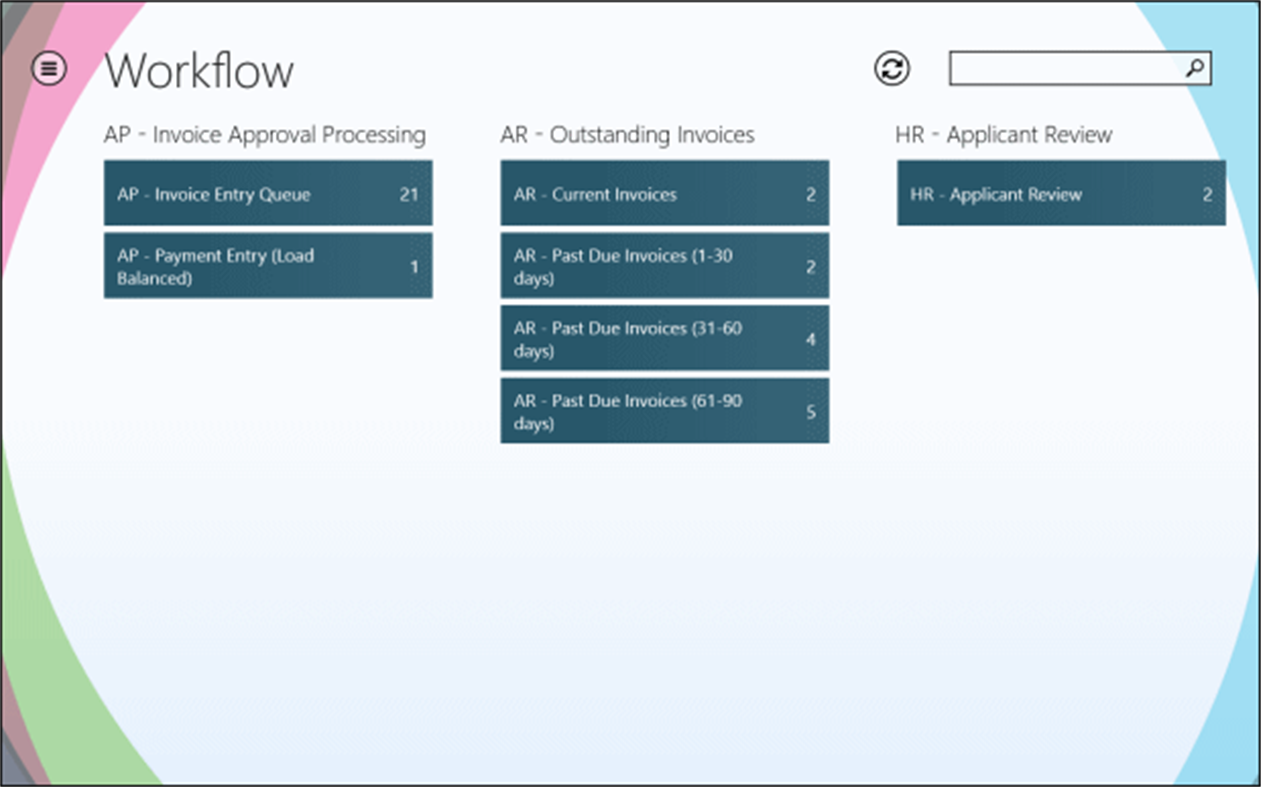
Task: Open the hamburger menu in the top-left corner
Action: [x=47, y=69]
